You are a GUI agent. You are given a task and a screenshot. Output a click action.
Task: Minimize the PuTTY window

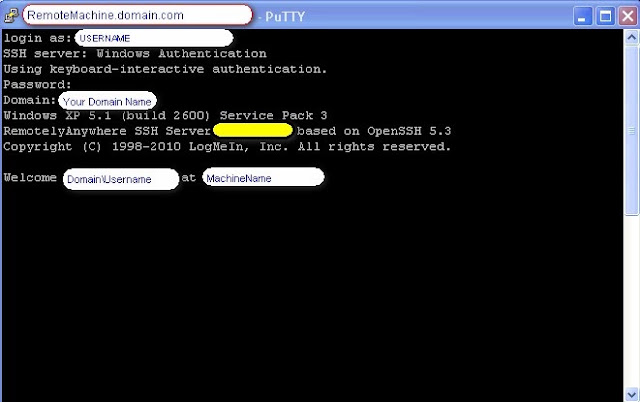(582, 16)
